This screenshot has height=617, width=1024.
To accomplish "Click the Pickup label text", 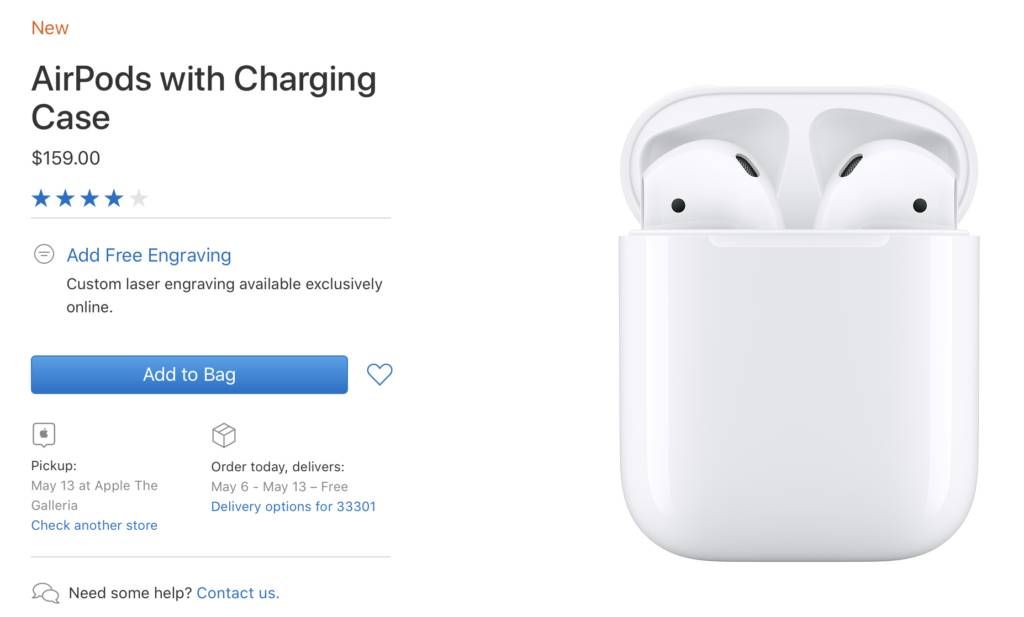I will click(54, 466).
